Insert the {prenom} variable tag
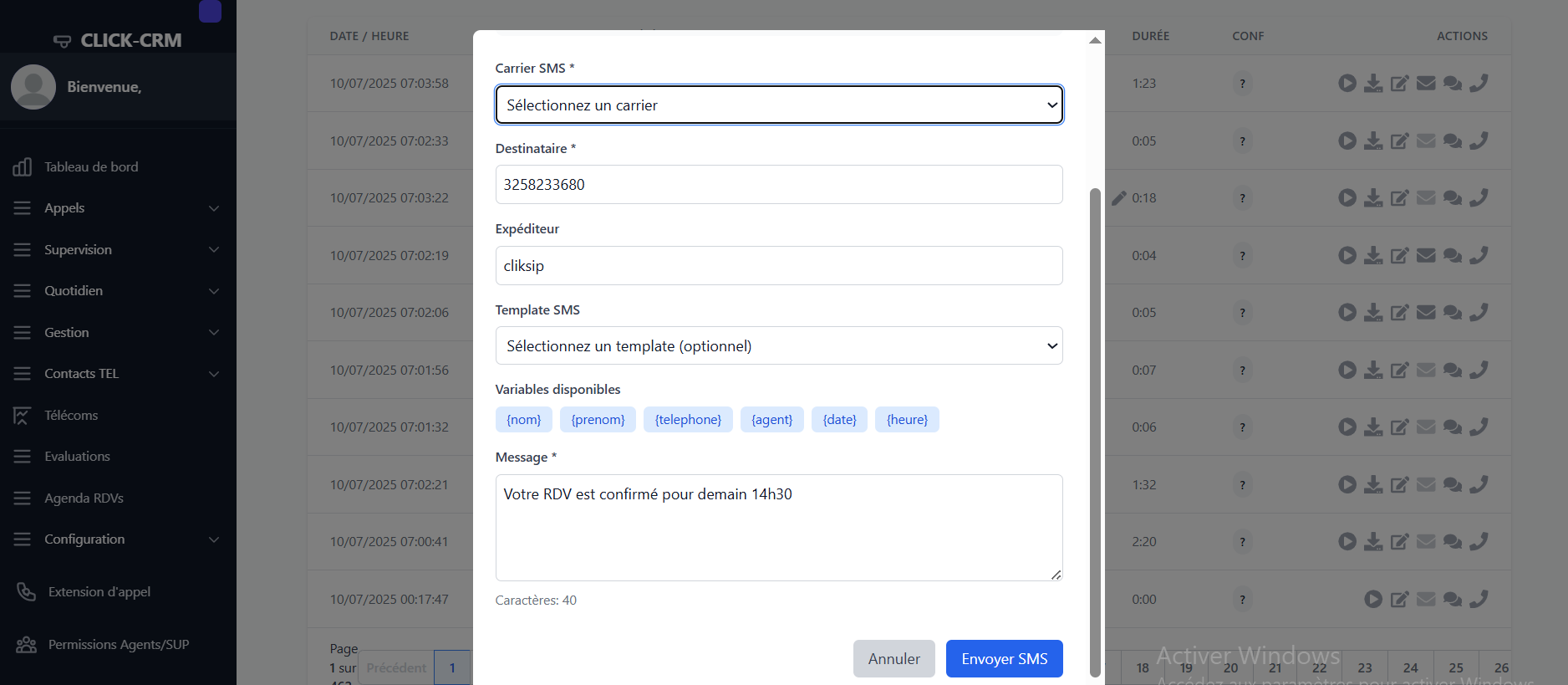Image resolution: width=1568 pixels, height=685 pixels. (x=598, y=420)
